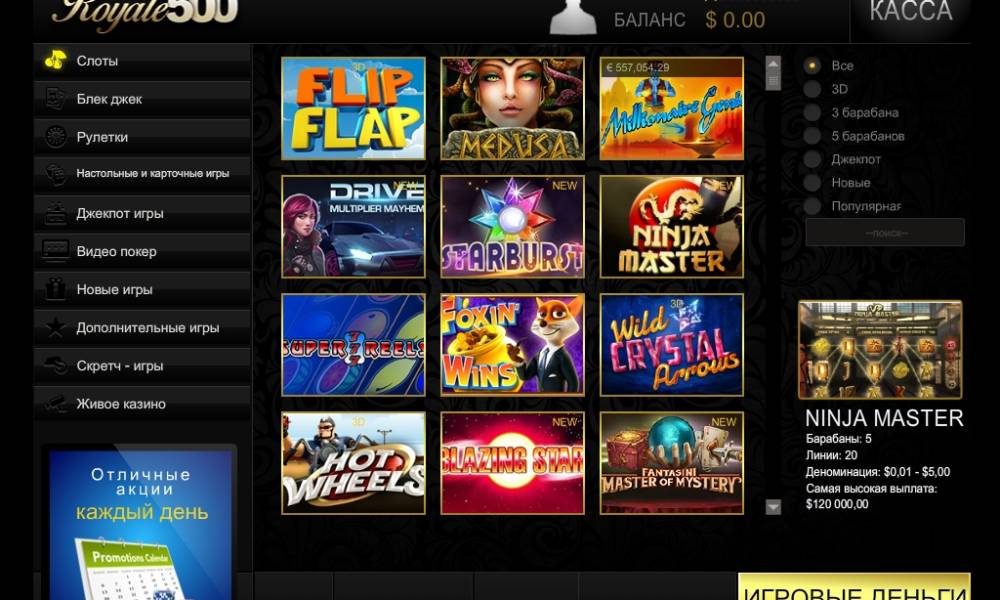
Task: Open the Wild Crystal Arrows game
Action: point(672,345)
